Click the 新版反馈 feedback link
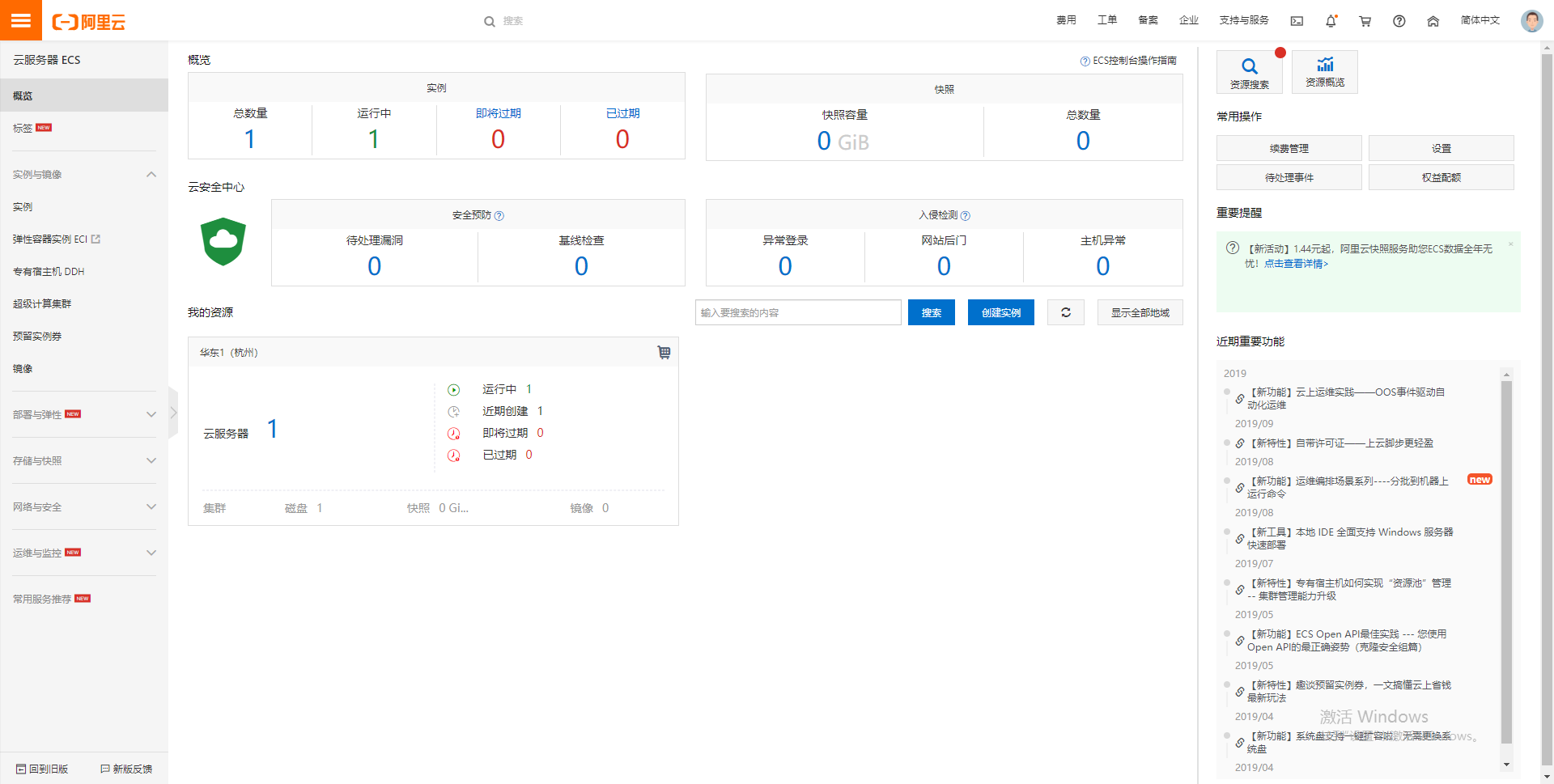This screenshot has width=1554, height=784. click(x=126, y=769)
